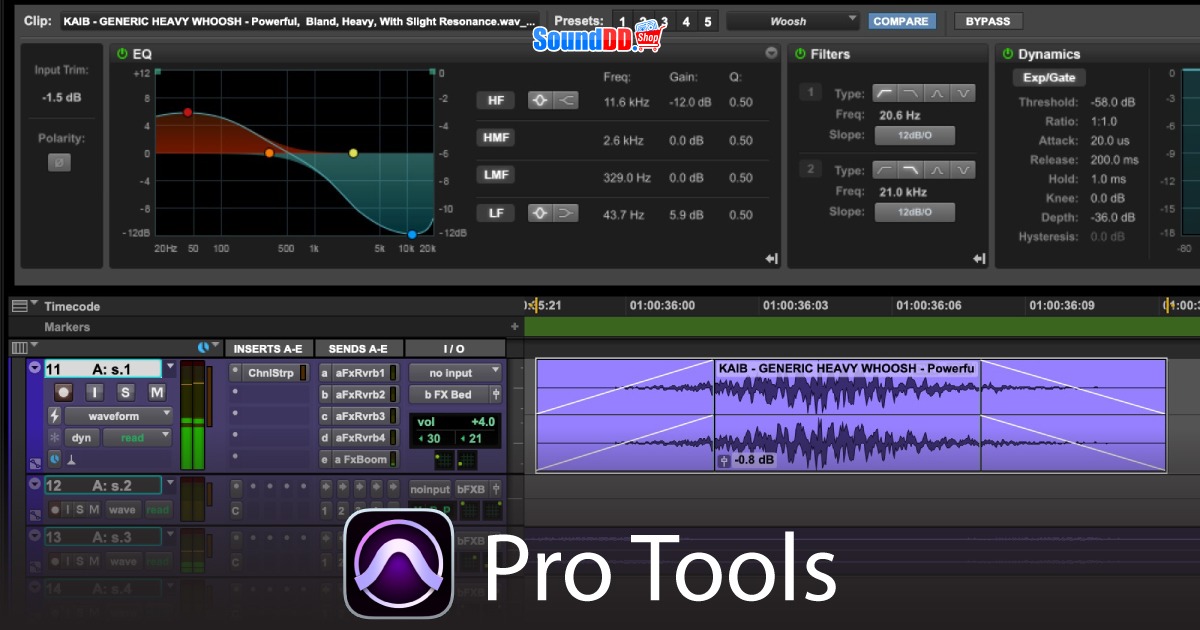Grab the red HF node on EQ graph

(x=187, y=112)
